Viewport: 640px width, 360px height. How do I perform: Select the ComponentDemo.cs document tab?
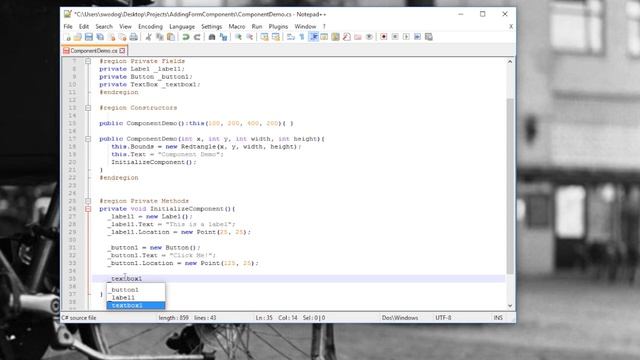point(93,51)
